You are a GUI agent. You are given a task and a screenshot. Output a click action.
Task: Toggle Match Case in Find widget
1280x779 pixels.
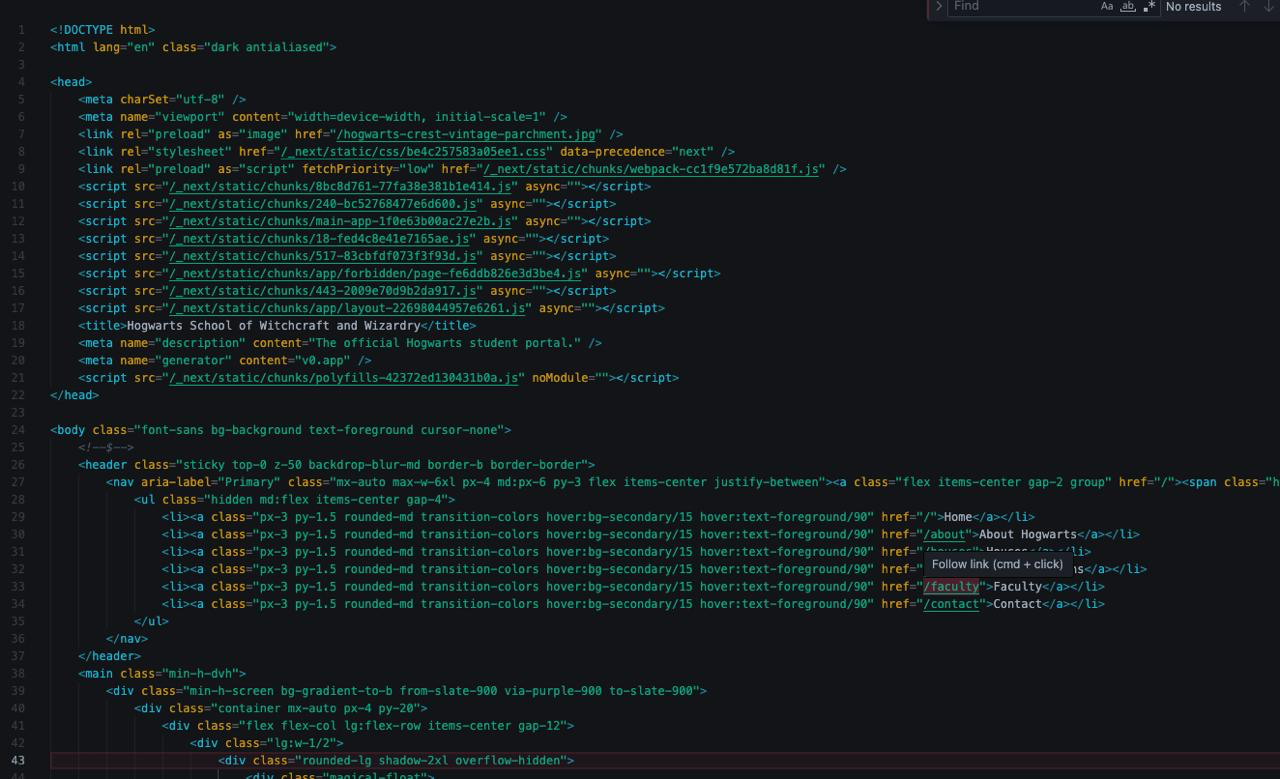pyautogui.click(x=1107, y=7)
